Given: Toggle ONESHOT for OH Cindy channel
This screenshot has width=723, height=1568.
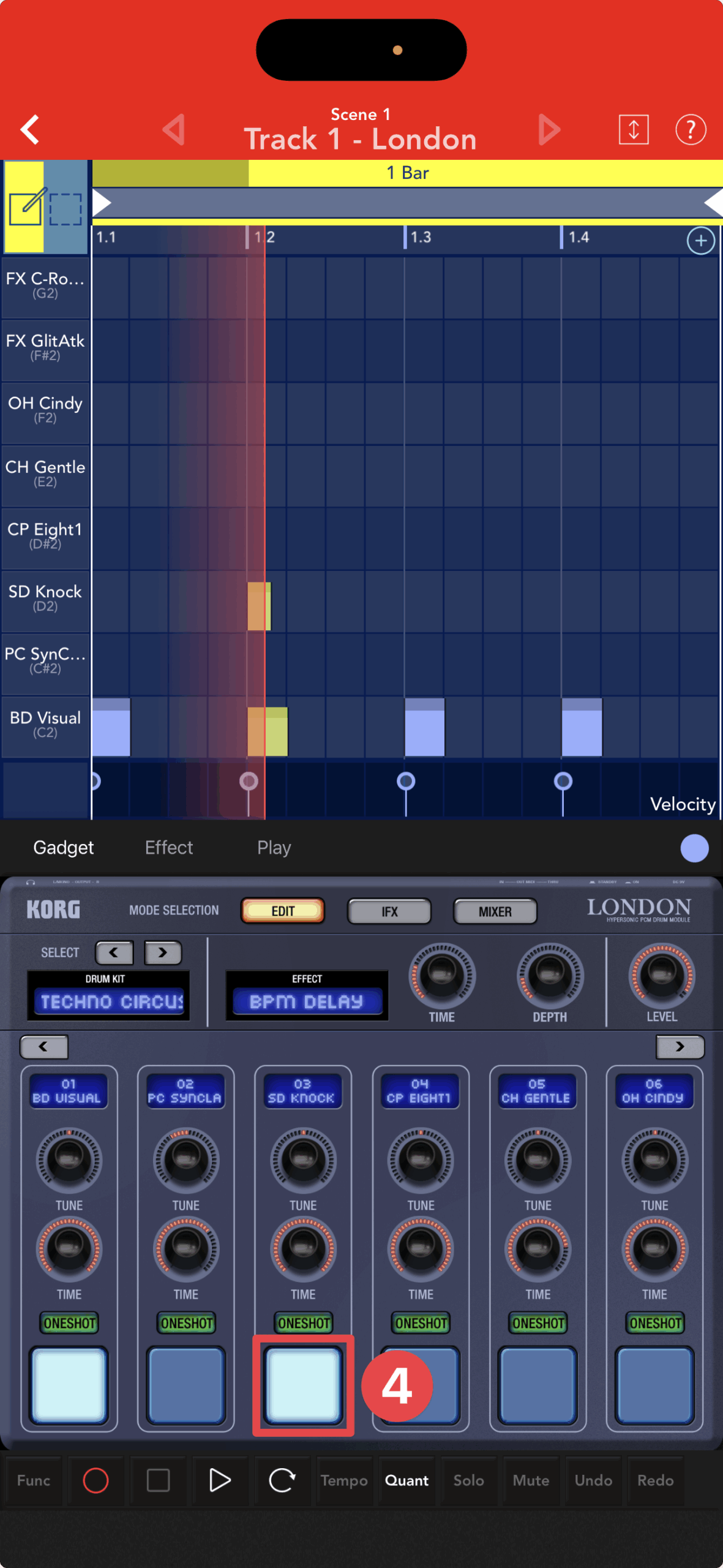Looking at the screenshot, I should [x=655, y=1323].
